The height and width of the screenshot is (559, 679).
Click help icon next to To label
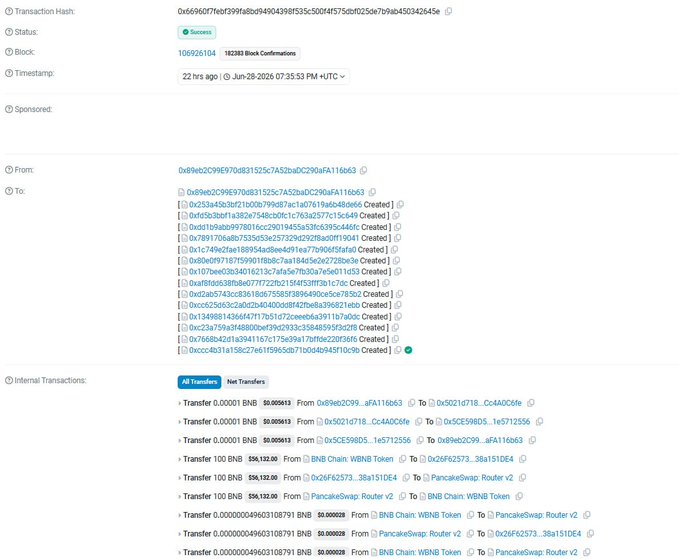(9, 191)
